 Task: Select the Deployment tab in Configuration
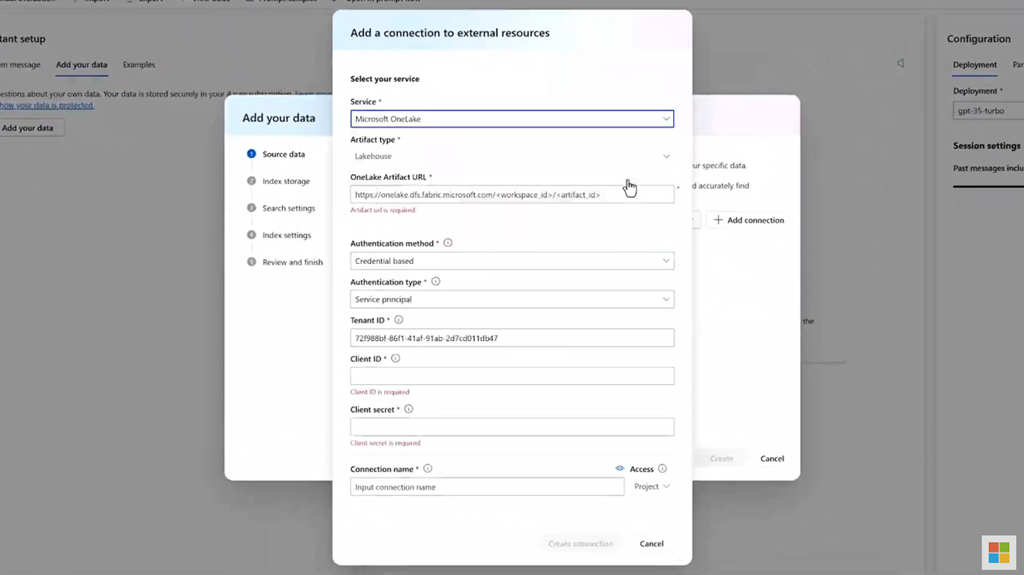click(974, 65)
